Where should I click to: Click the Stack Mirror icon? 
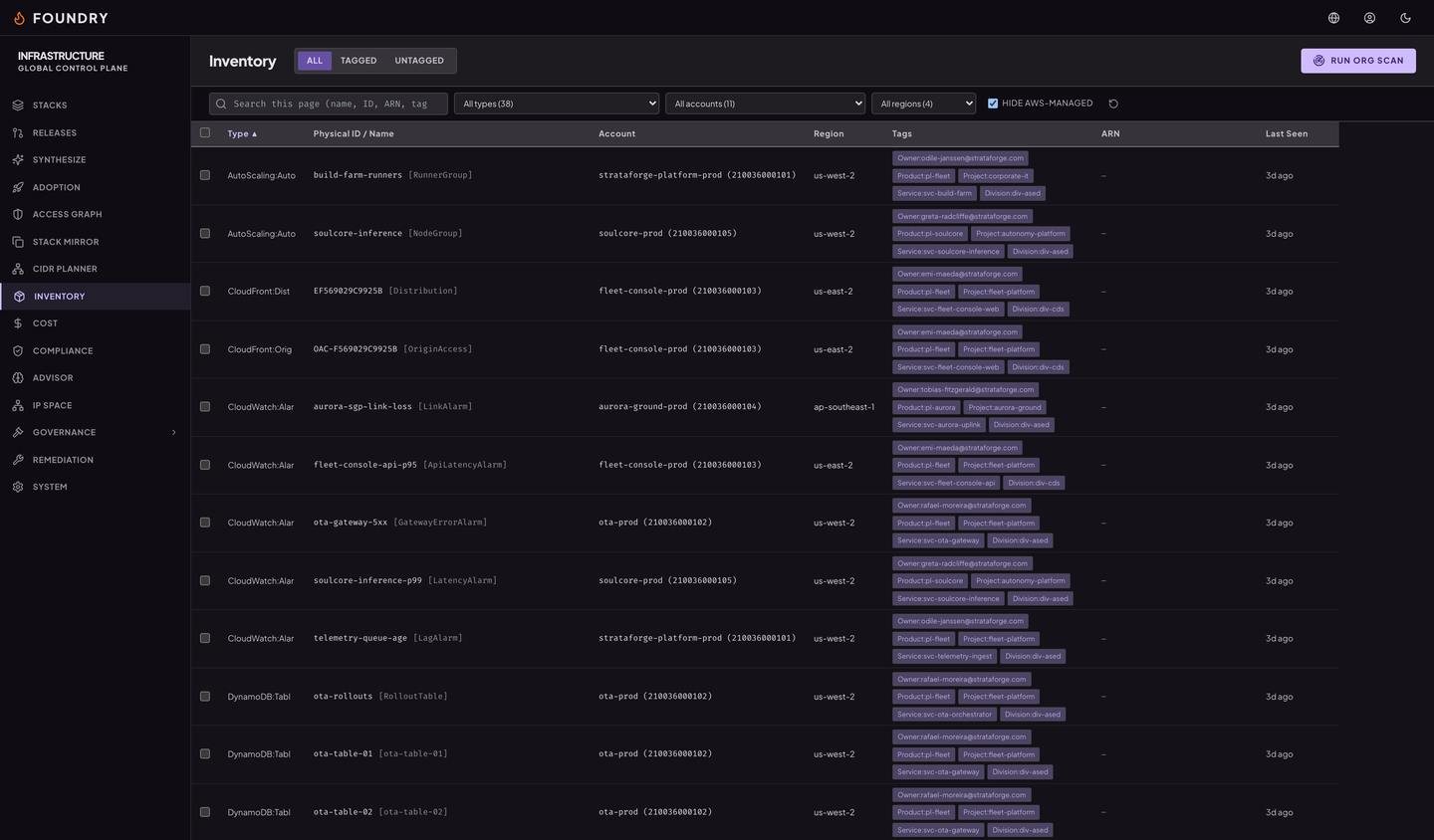click(18, 242)
